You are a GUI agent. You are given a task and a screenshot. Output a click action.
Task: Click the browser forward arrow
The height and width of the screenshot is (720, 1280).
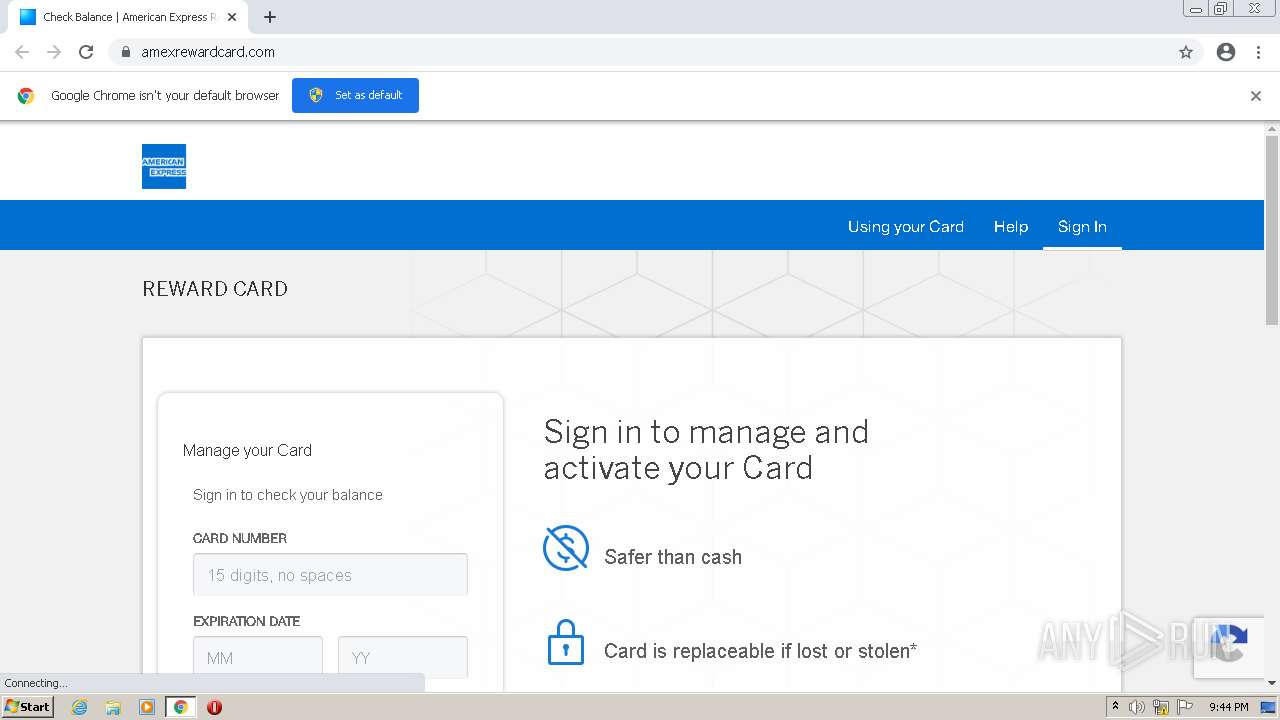(x=54, y=52)
